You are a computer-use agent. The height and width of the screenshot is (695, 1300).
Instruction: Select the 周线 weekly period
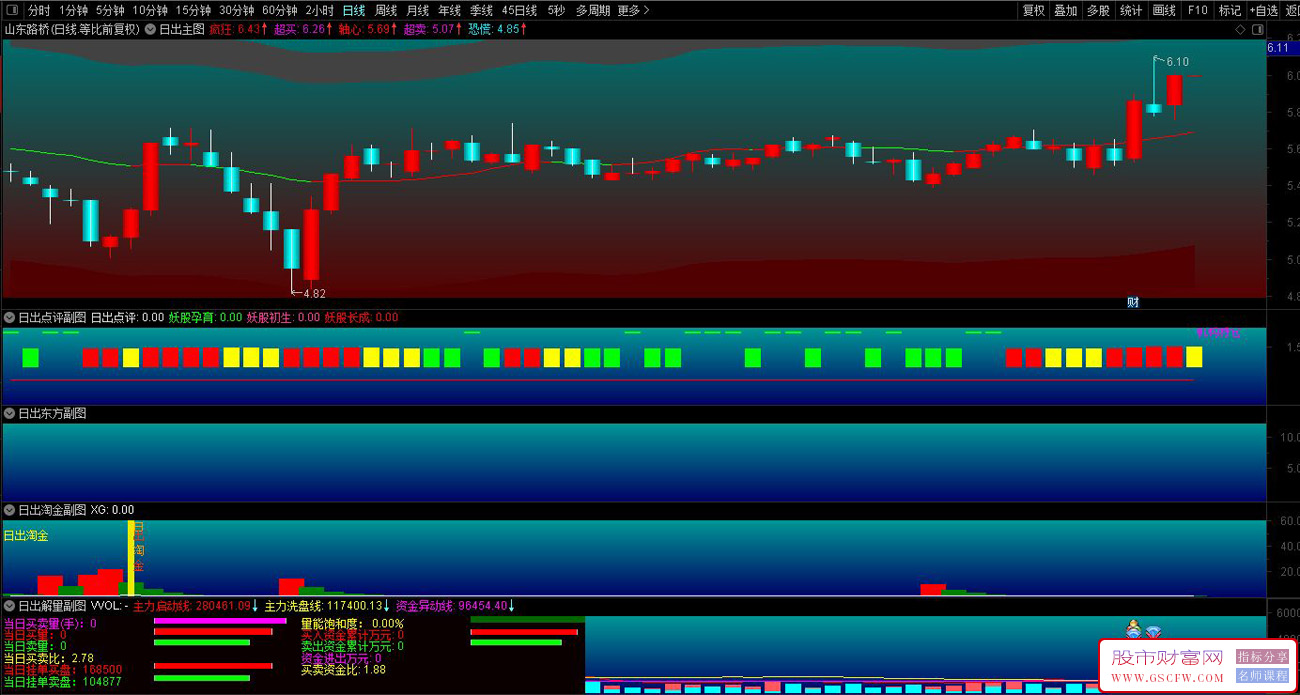[x=386, y=10]
